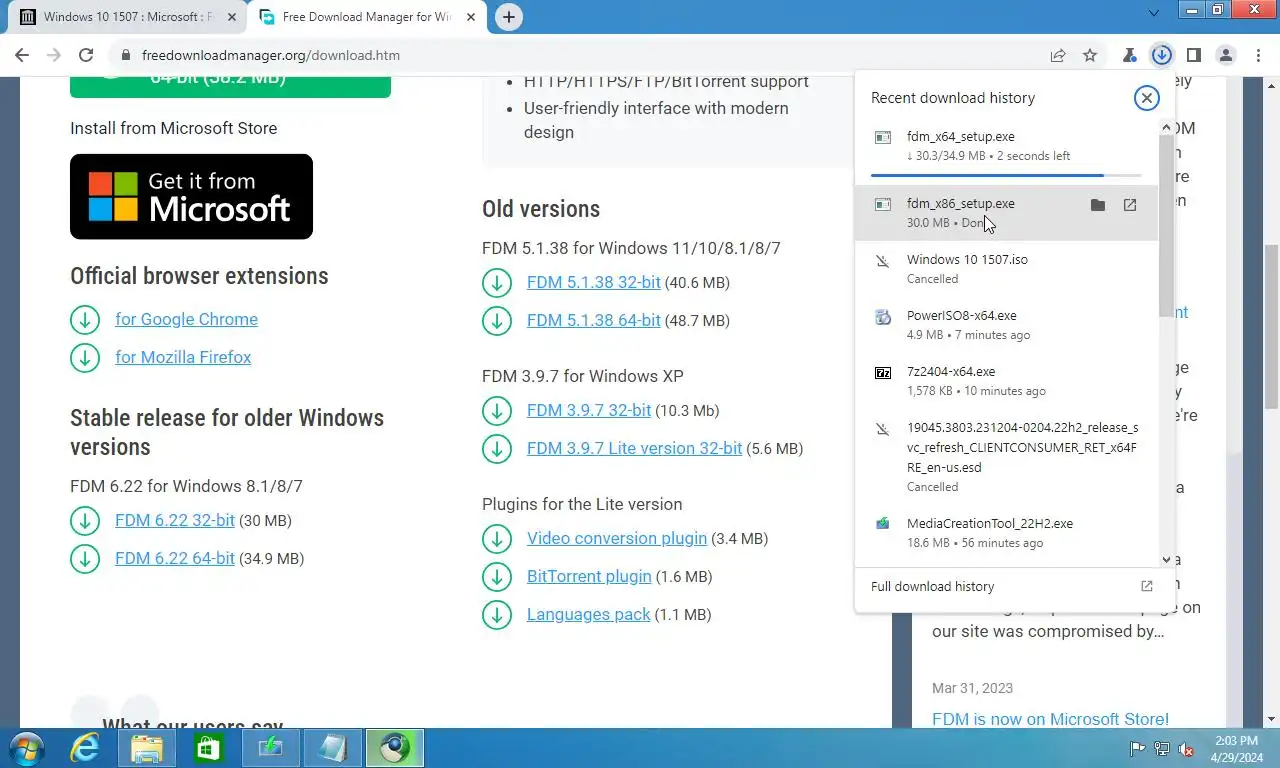Open a new browser tab

point(509,17)
